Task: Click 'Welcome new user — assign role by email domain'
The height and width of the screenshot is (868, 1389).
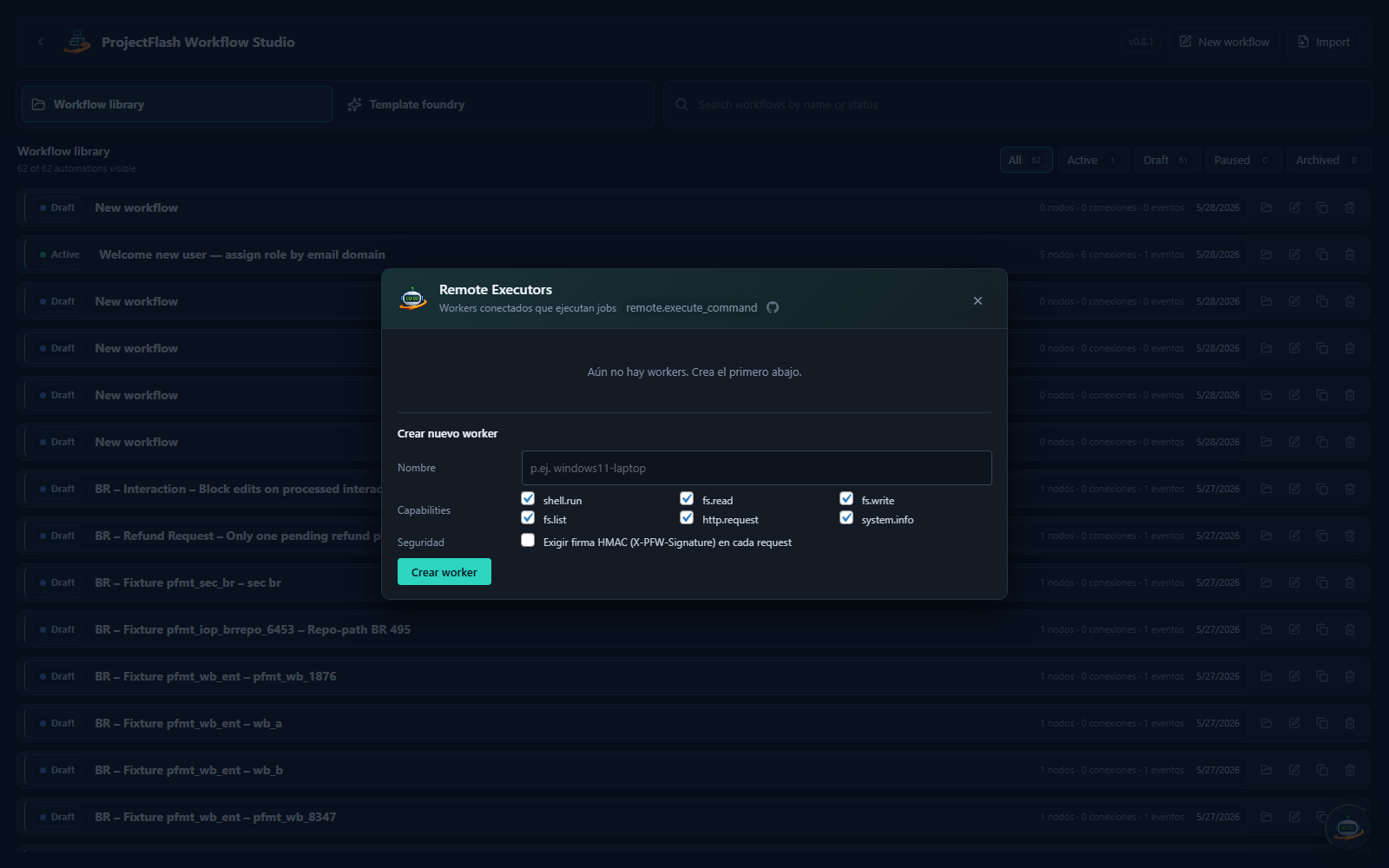Action: pyautogui.click(x=242, y=254)
